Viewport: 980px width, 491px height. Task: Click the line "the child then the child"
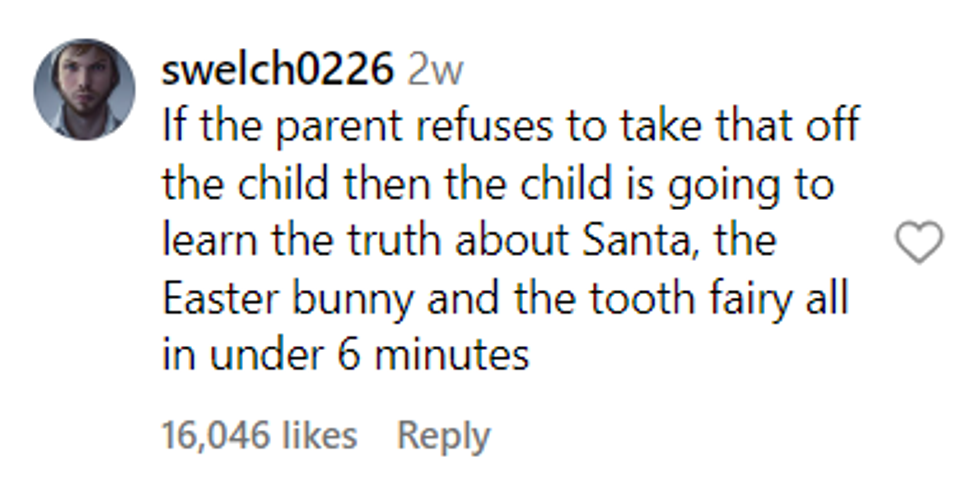(498, 185)
